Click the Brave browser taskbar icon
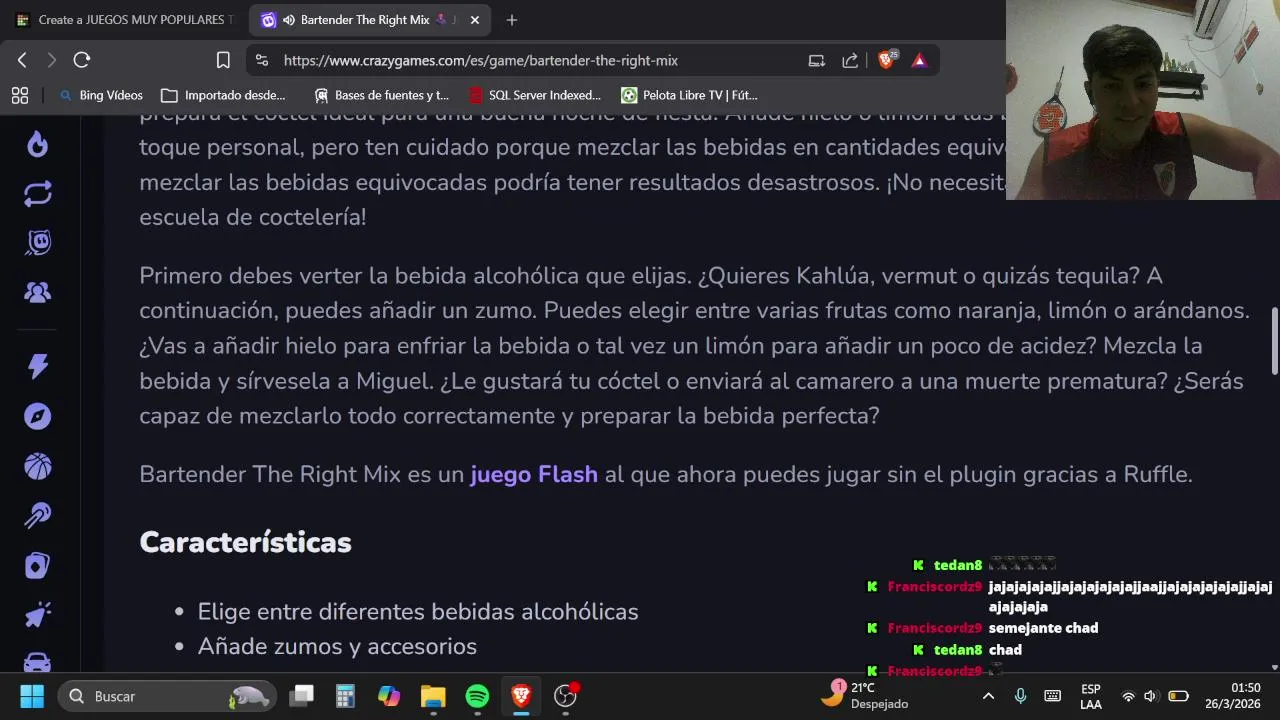This screenshot has height=720, width=1280. (521, 696)
